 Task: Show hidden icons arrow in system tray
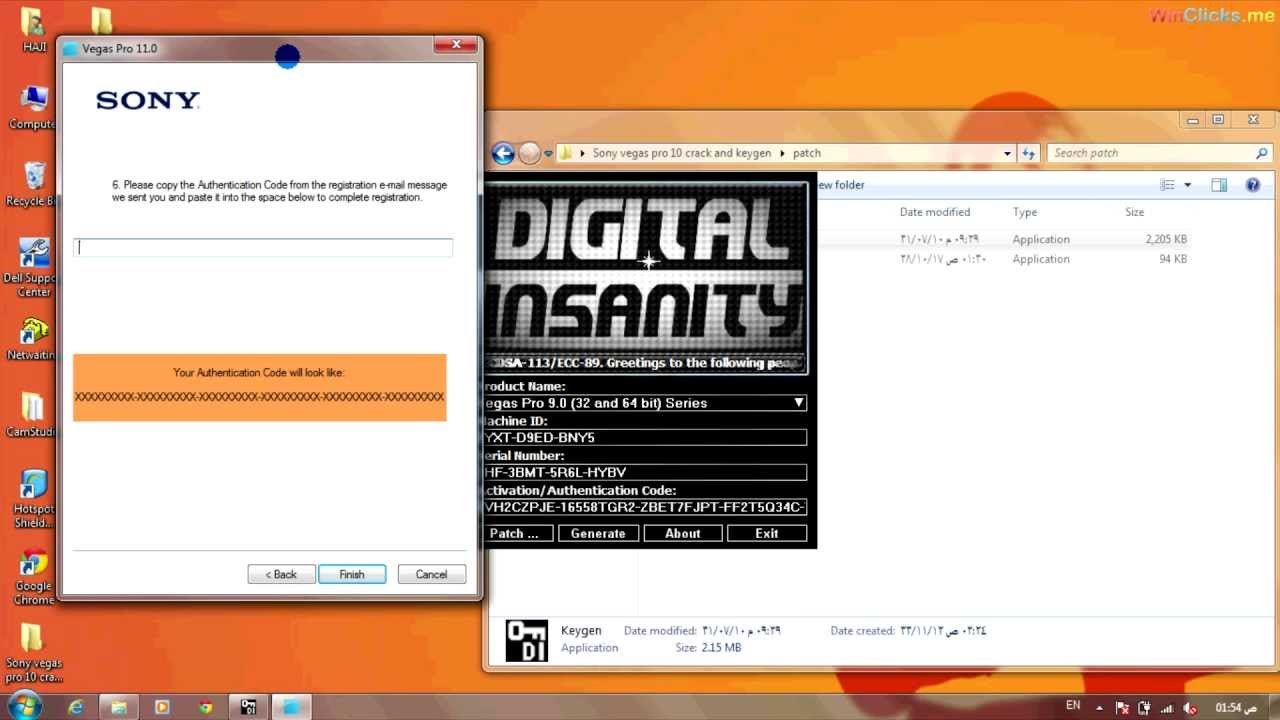pyautogui.click(x=1100, y=707)
